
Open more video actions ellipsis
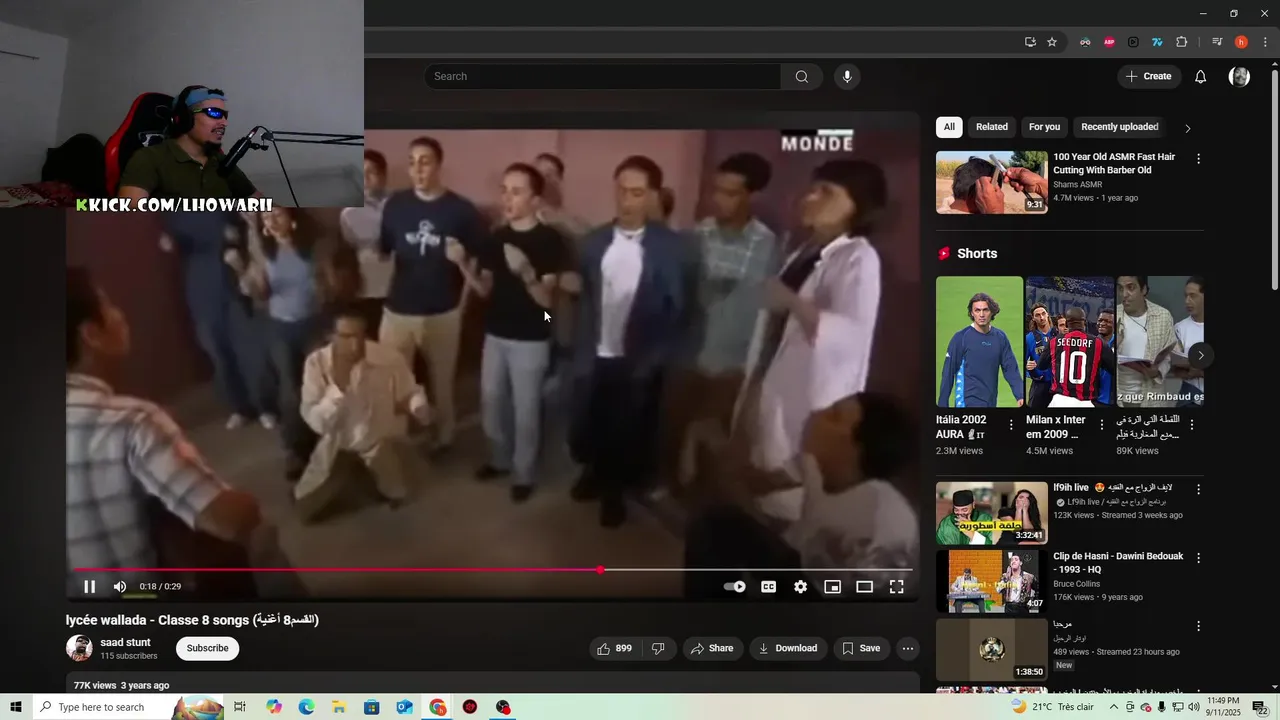[907, 648]
